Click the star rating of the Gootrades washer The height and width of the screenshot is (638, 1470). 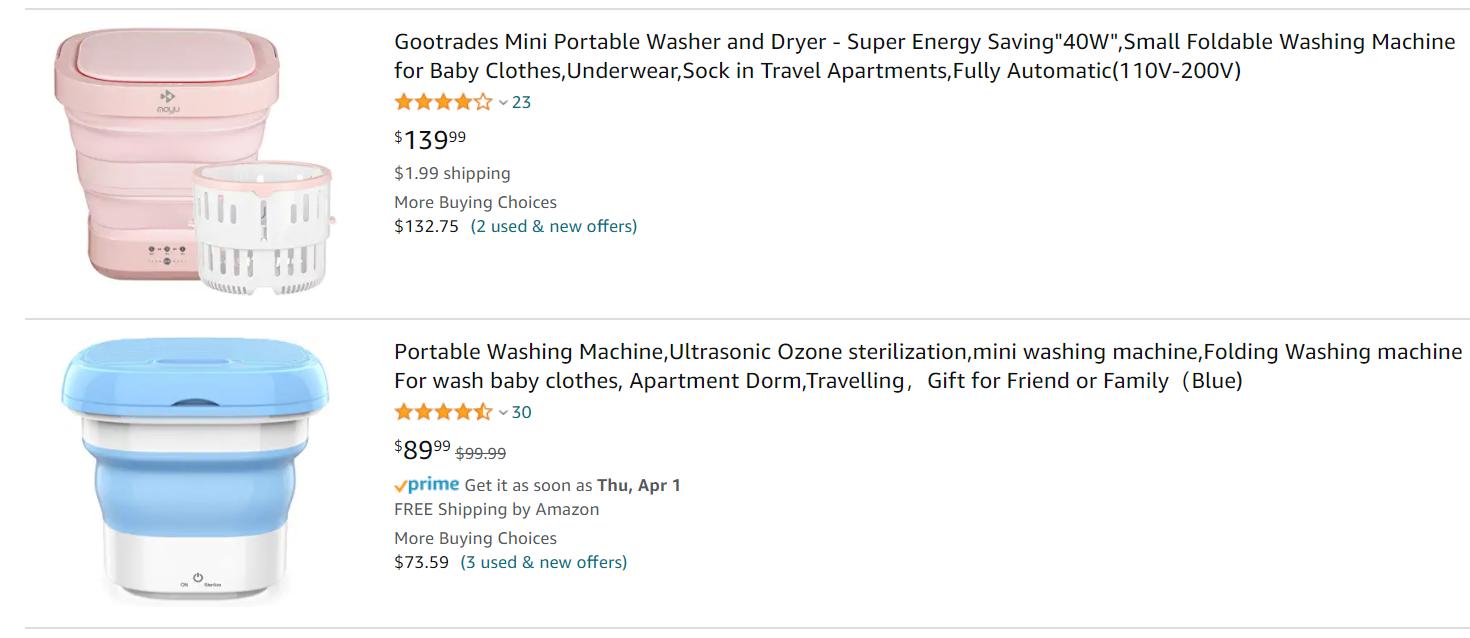coord(443,102)
